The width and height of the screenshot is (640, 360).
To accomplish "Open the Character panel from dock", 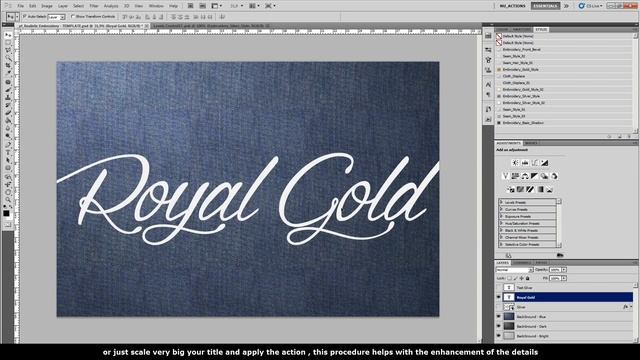I will pyautogui.click(x=488, y=85).
